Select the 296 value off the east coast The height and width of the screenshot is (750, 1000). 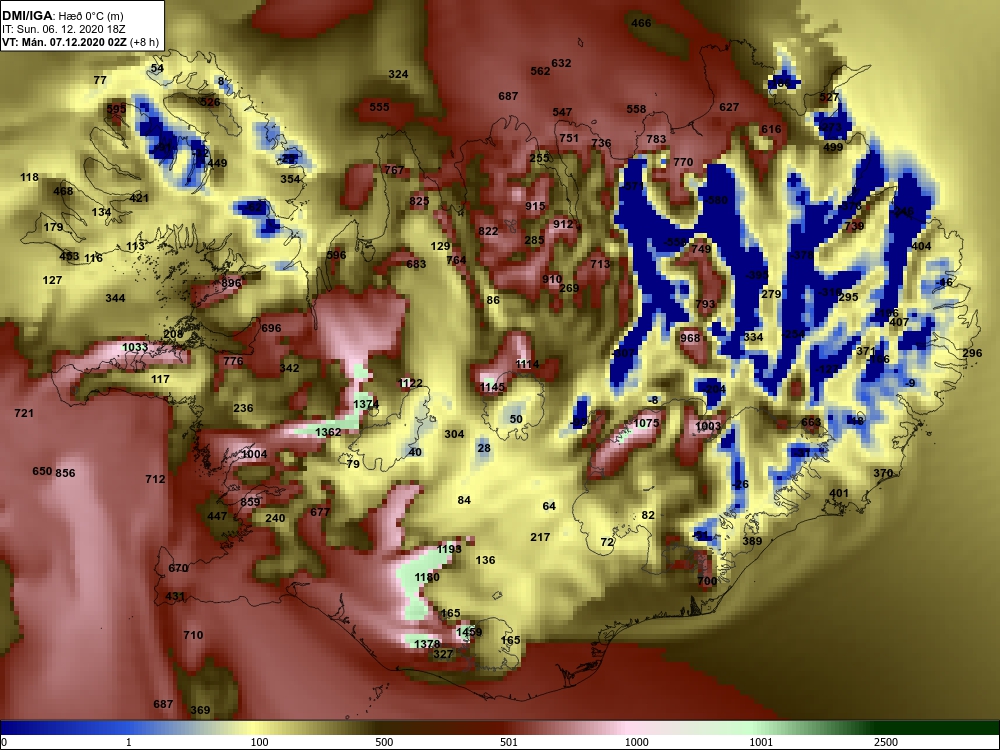(x=972, y=353)
